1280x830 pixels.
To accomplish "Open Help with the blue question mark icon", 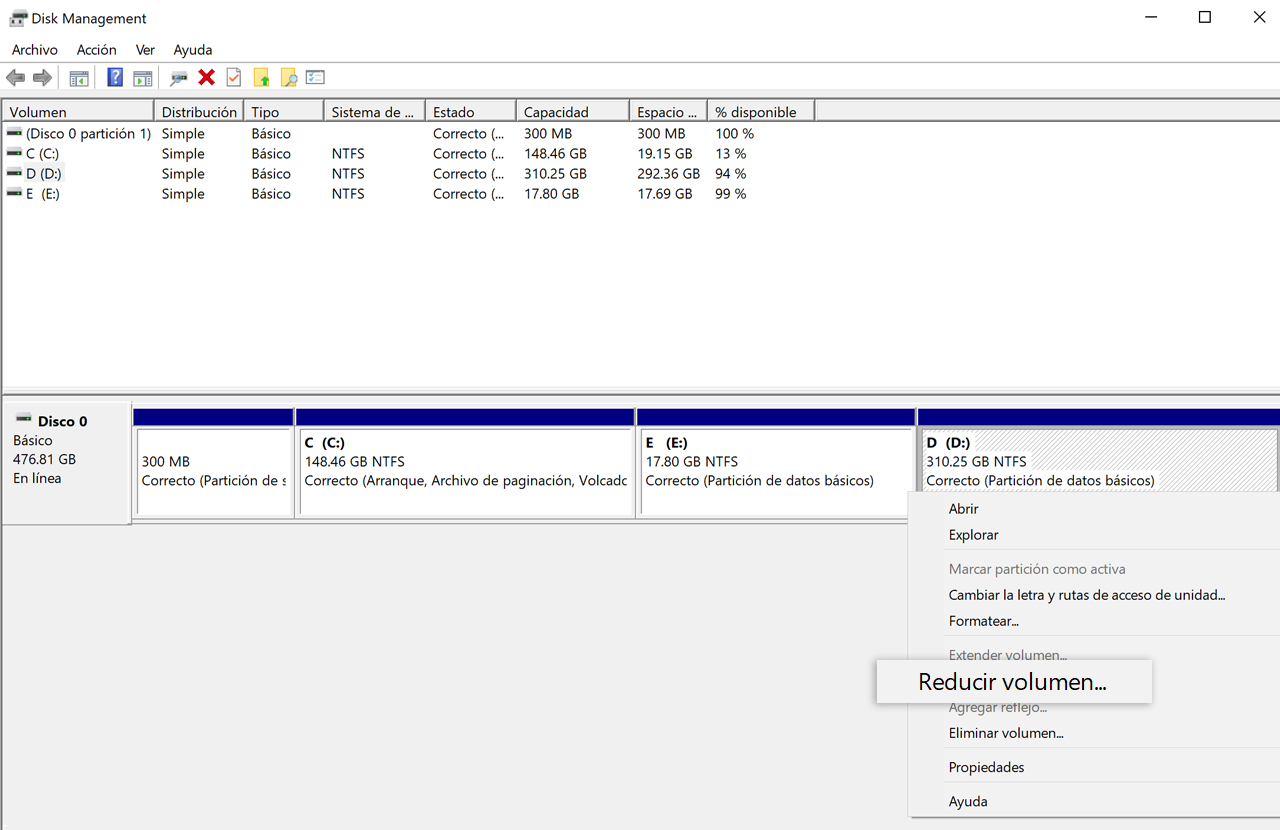I will tap(115, 78).
